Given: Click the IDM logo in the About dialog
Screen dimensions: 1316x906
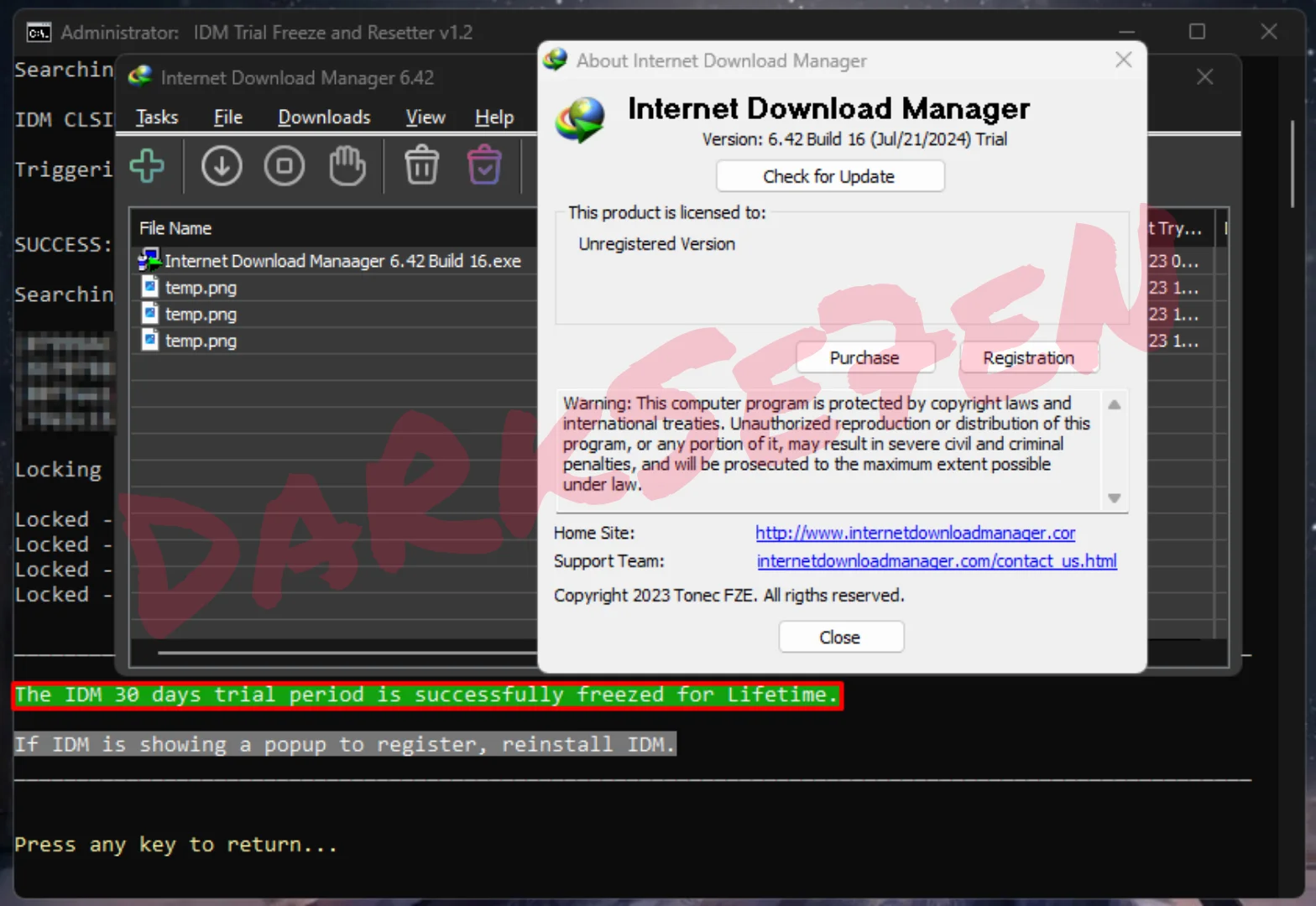Looking at the screenshot, I should point(579,119).
